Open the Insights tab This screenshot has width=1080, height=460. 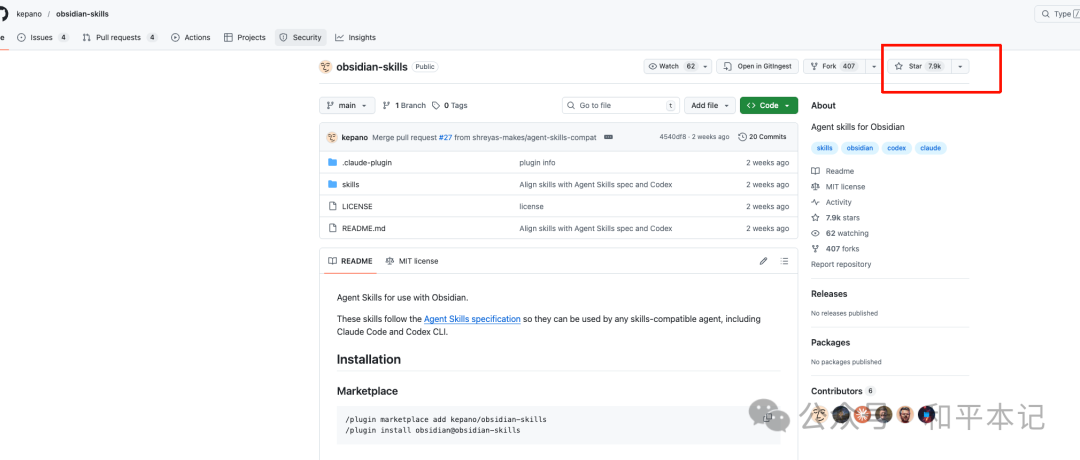pyautogui.click(x=355, y=38)
